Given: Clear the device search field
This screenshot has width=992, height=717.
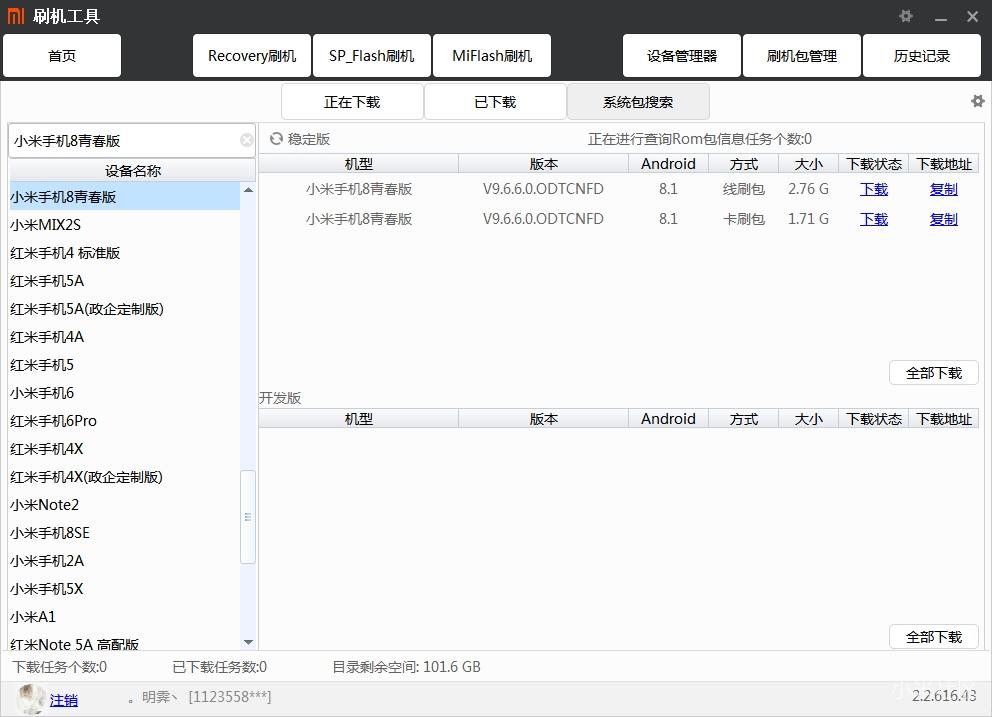Looking at the screenshot, I should (247, 140).
